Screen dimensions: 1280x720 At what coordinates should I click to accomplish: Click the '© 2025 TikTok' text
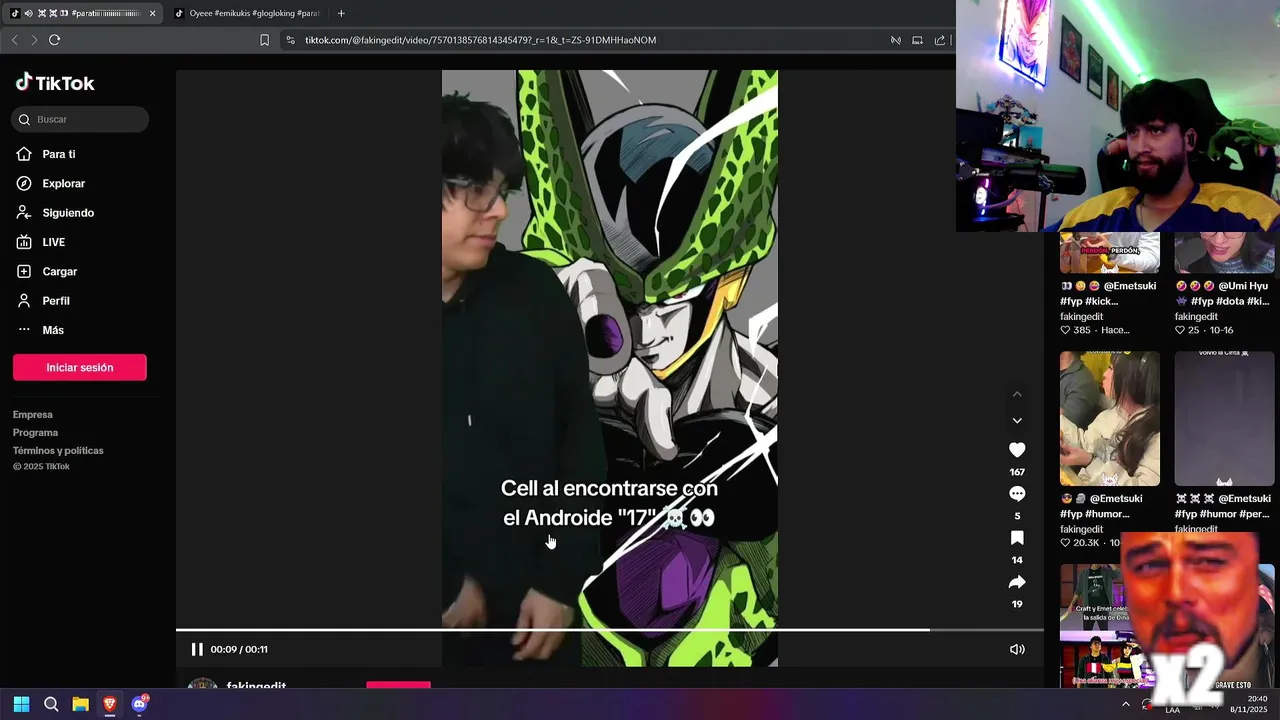pyautogui.click(x=41, y=467)
